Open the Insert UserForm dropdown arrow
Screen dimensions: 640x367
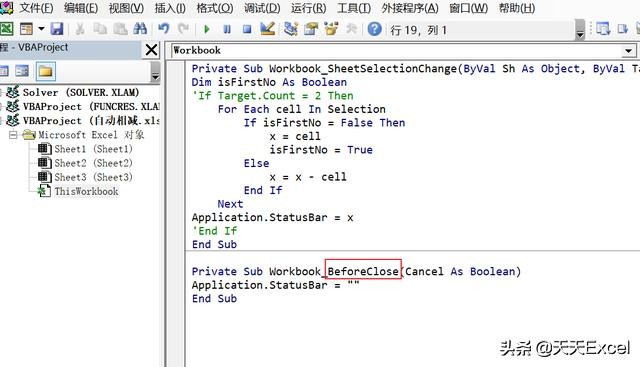click(41, 29)
